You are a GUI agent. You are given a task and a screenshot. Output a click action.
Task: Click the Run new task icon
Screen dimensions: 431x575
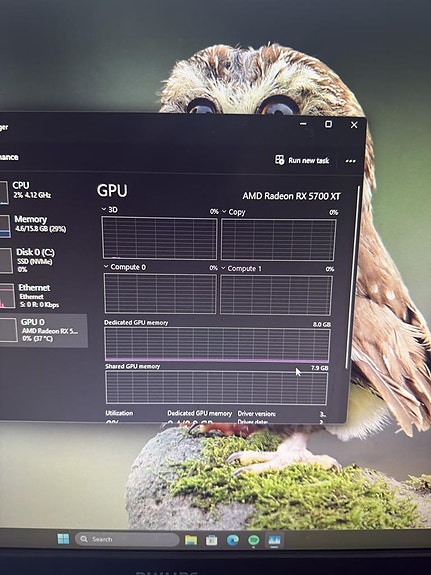tap(280, 160)
